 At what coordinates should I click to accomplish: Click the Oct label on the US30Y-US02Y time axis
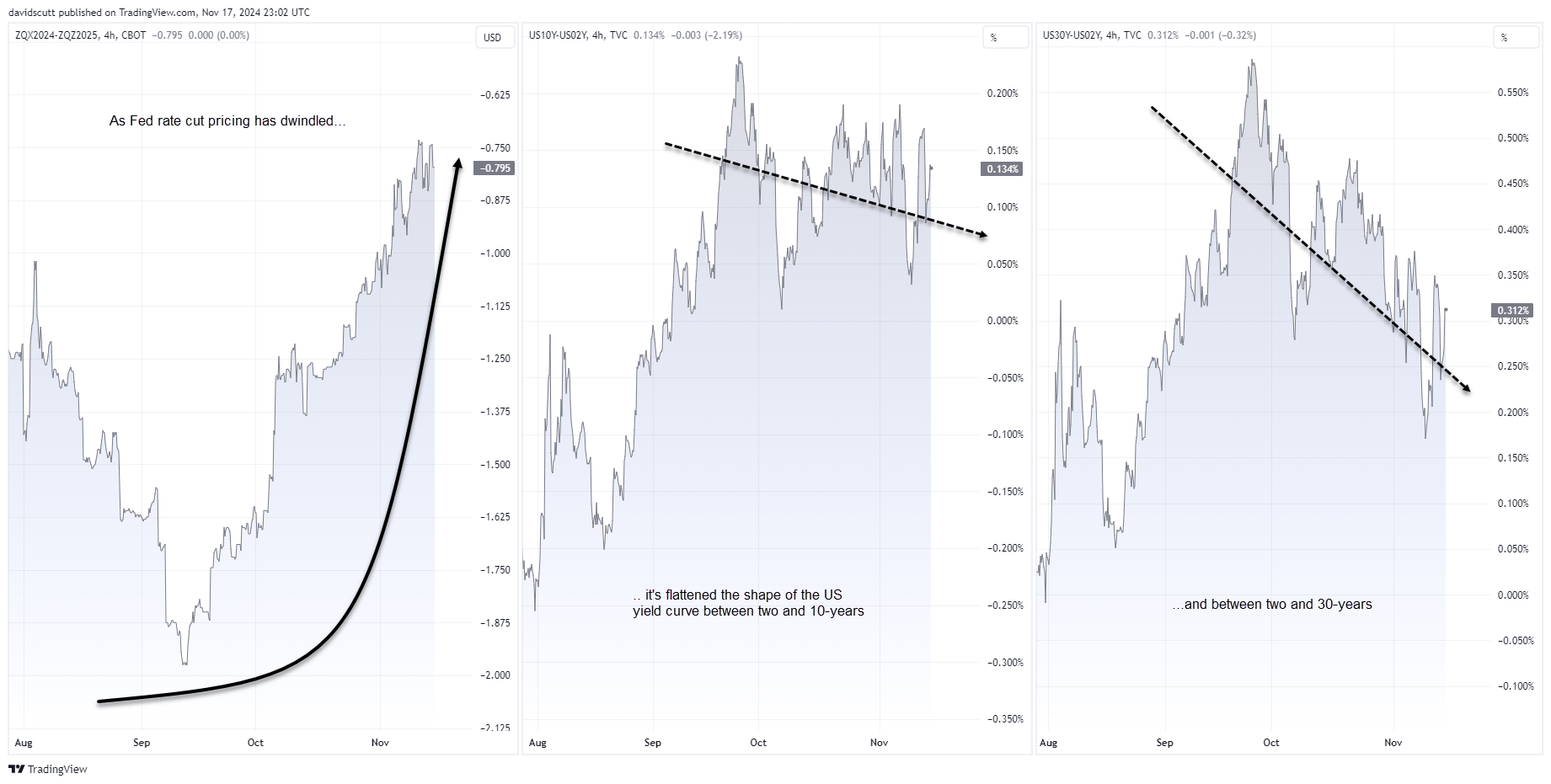click(1271, 743)
